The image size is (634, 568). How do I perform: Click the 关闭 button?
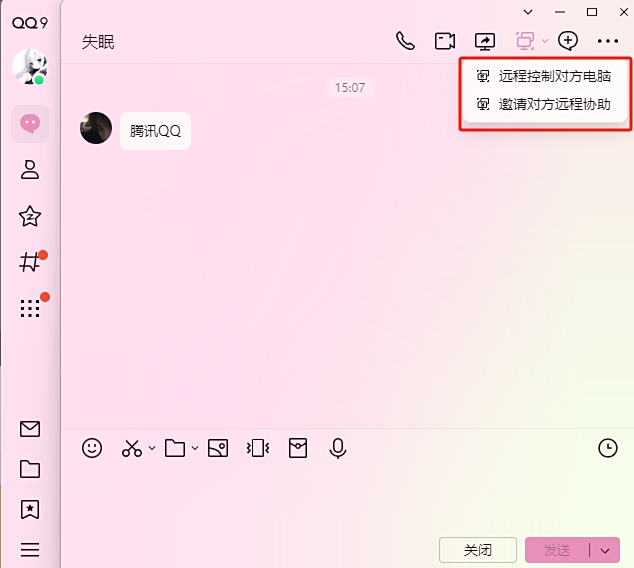[x=478, y=550]
